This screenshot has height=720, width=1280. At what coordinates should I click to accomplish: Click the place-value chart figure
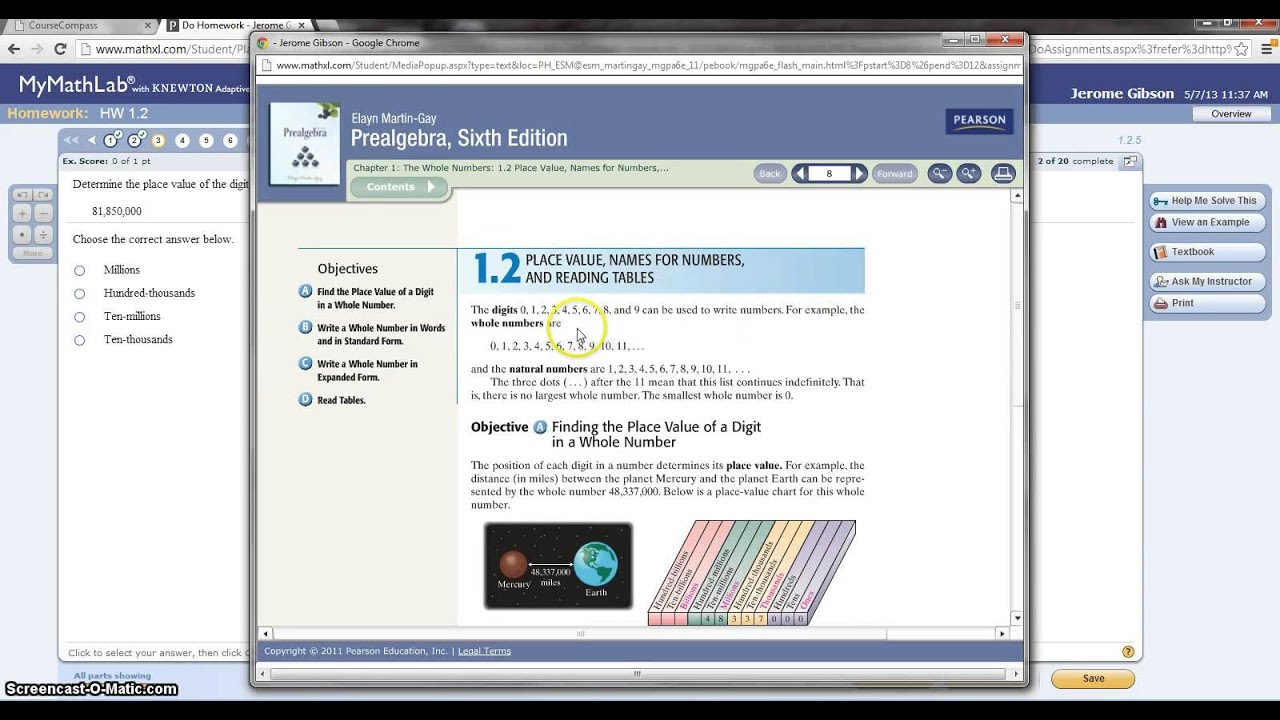coord(752,573)
